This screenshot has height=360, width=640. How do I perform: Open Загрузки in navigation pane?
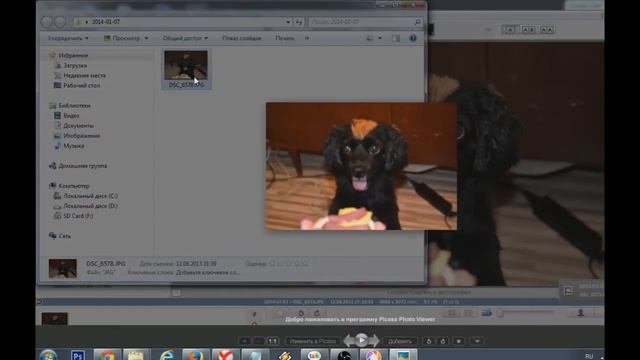pyautogui.click(x=75, y=65)
